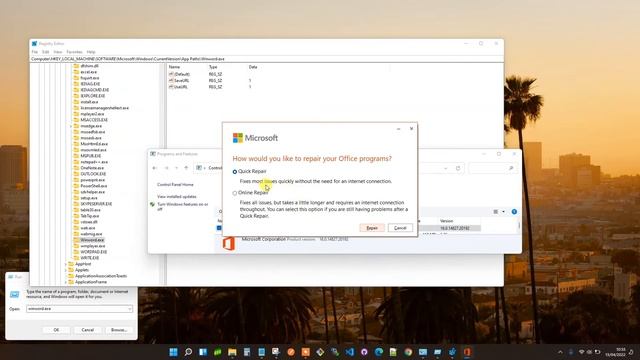Open View installed updates link
The height and width of the screenshot is (360, 640).
(177, 197)
